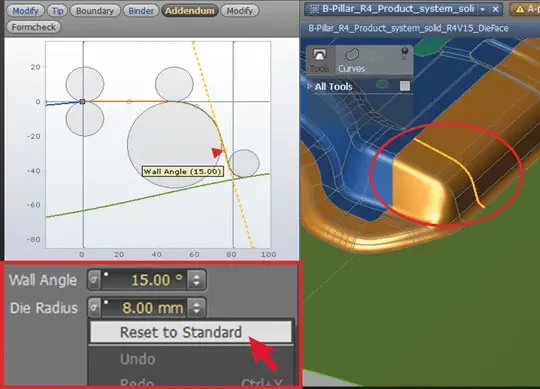Open the Modify tab right of Addendum
Screen dimensions: 540x389
point(240,11)
